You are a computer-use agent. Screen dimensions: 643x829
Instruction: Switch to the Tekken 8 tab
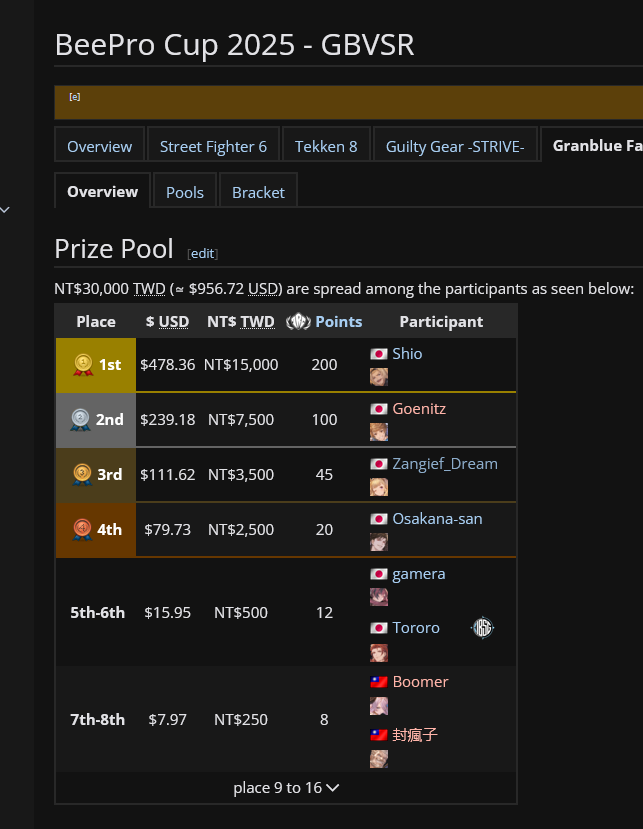[326, 146]
